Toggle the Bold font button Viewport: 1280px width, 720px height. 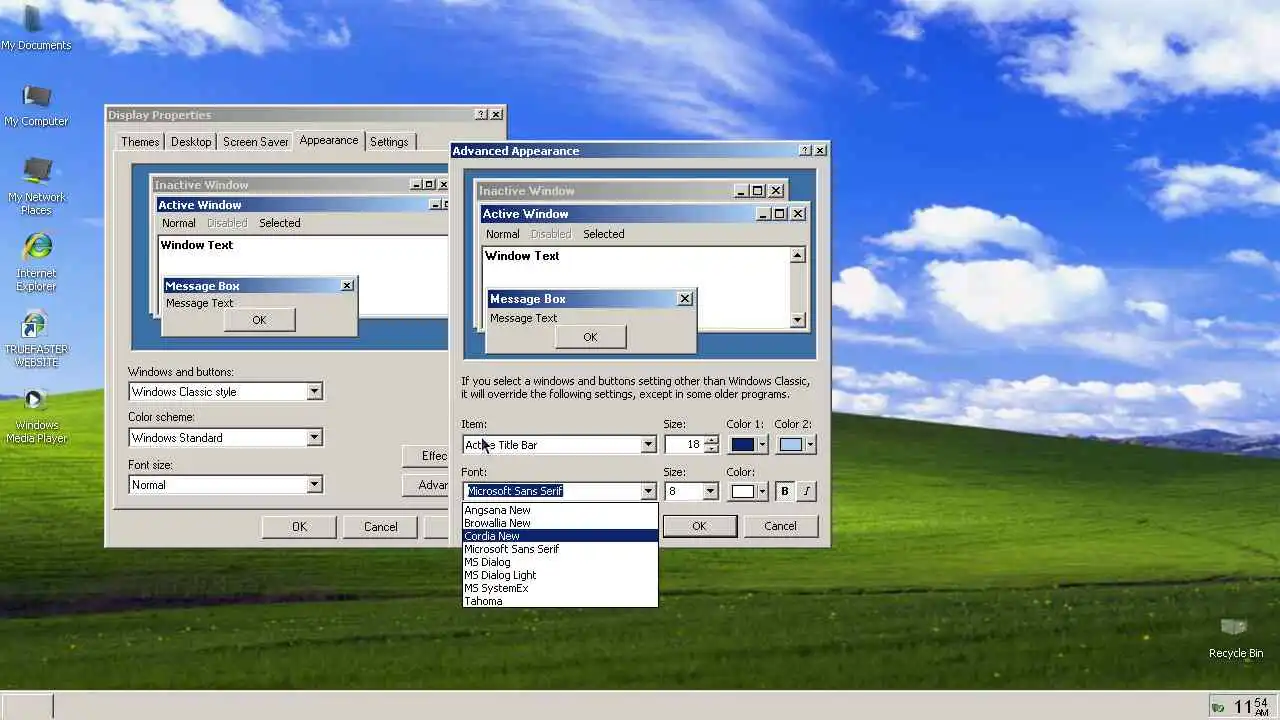point(784,491)
